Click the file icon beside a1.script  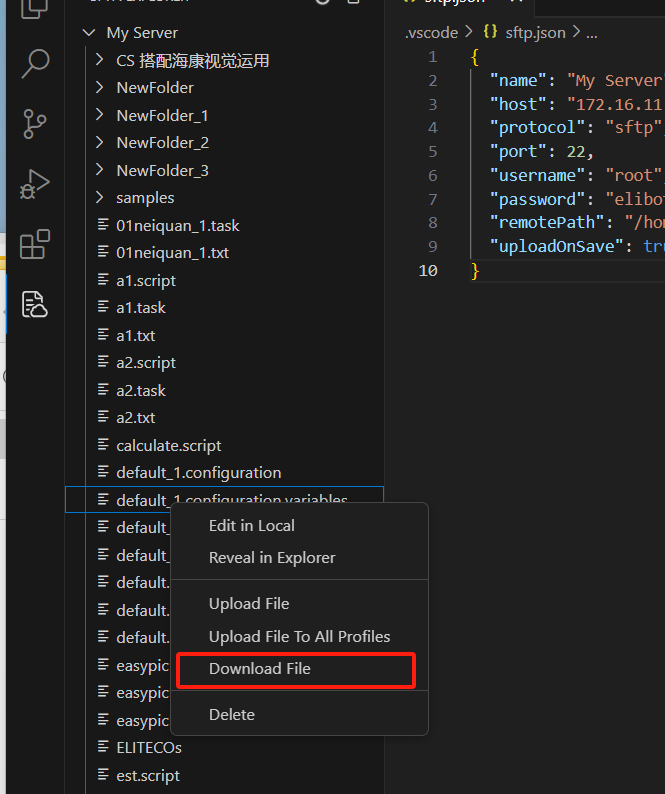click(103, 280)
